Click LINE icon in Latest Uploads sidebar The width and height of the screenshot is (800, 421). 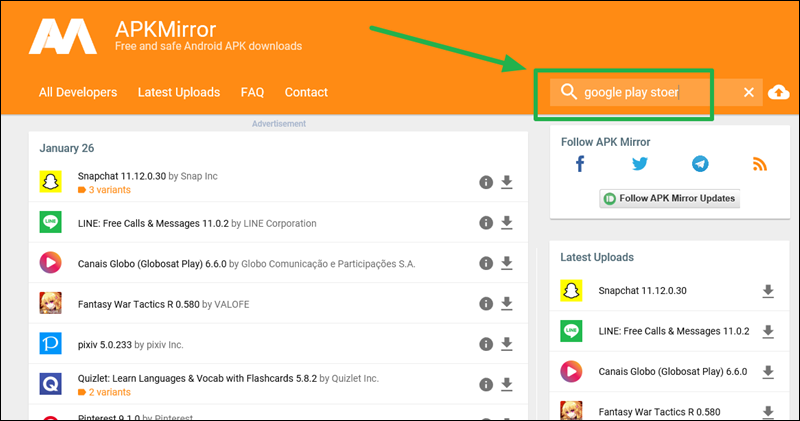pyautogui.click(x=571, y=331)
